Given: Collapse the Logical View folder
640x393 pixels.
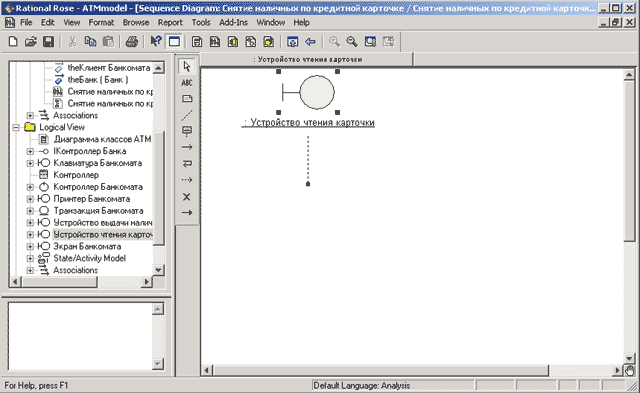Looking at the screenshot, I should (x=16, y=127).
